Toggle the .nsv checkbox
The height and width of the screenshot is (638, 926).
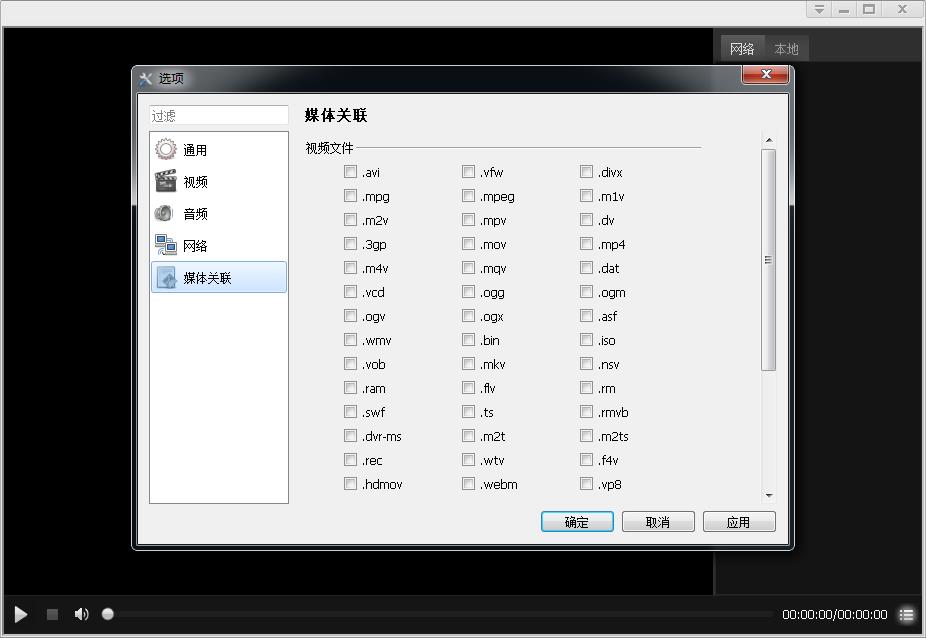(586, 364)
